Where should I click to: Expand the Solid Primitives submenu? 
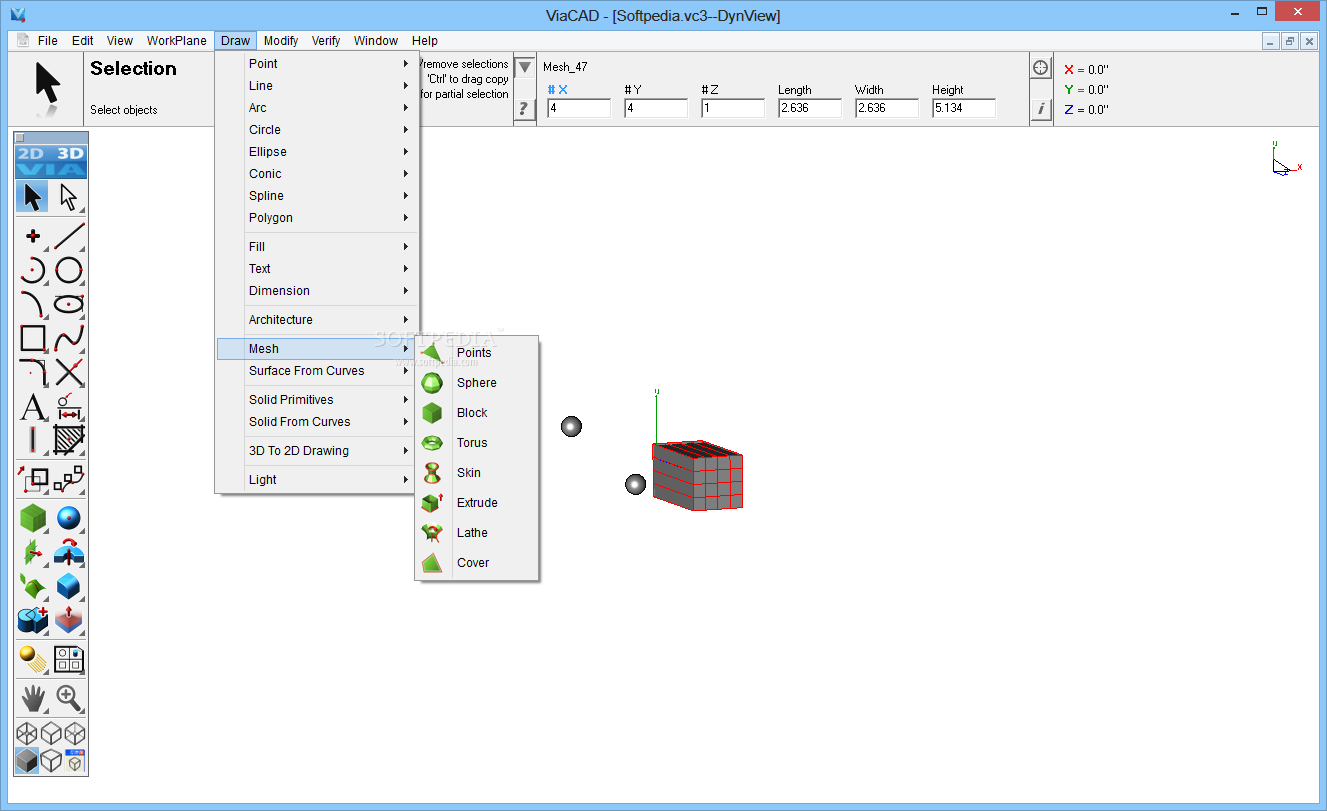(x=317, y=400)
